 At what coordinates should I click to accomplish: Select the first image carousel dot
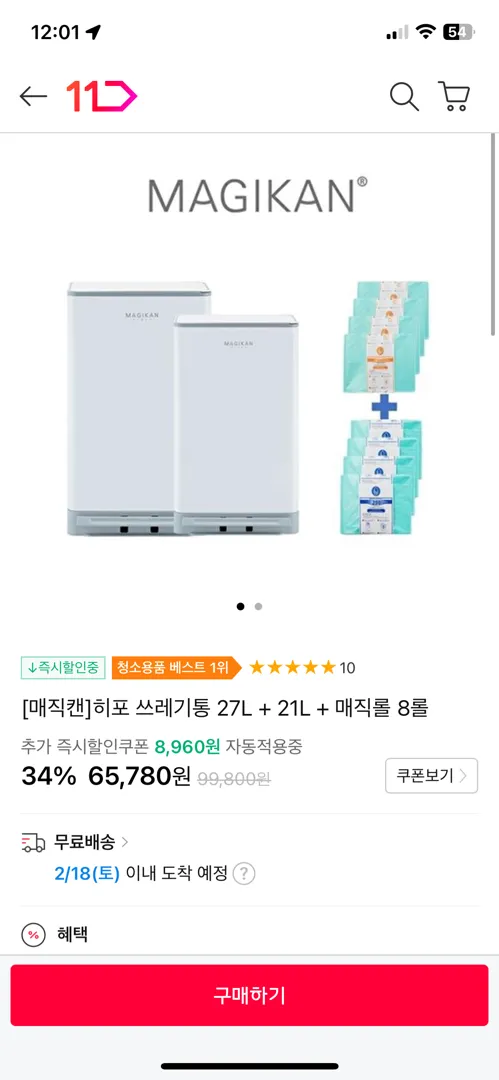[240, 606]
